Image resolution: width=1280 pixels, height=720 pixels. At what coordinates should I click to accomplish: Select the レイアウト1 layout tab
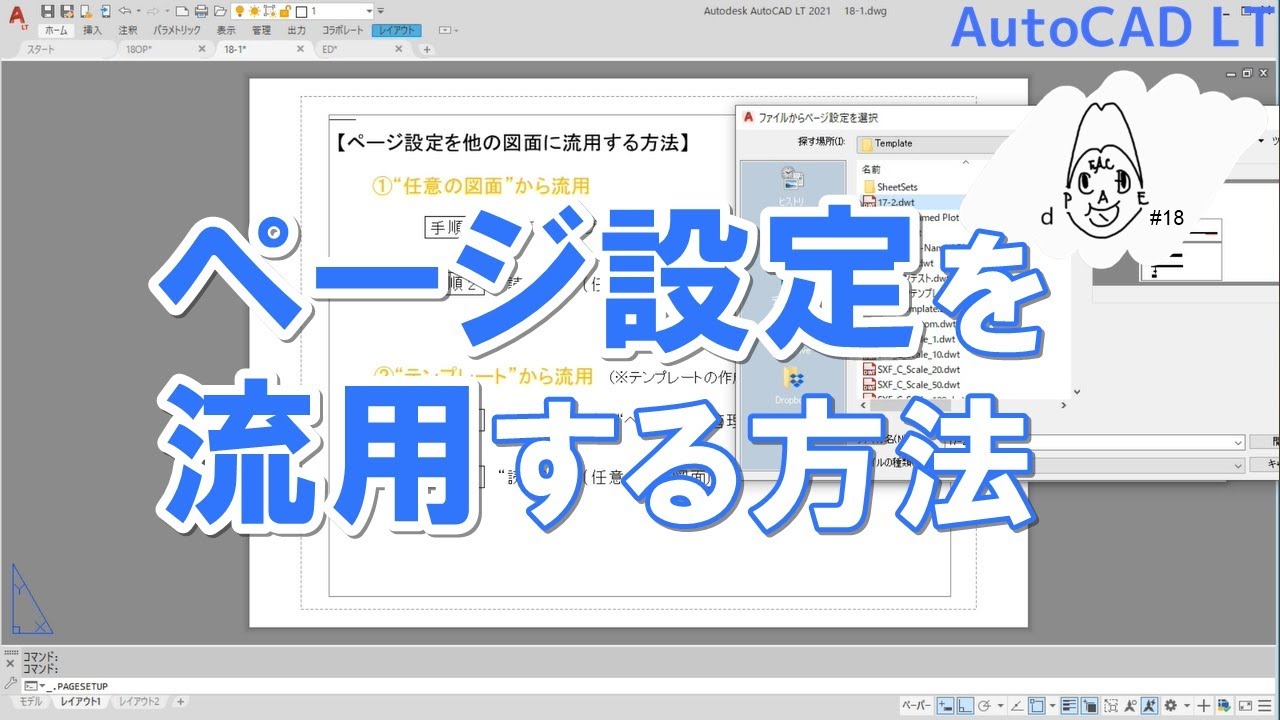[81, 702]
